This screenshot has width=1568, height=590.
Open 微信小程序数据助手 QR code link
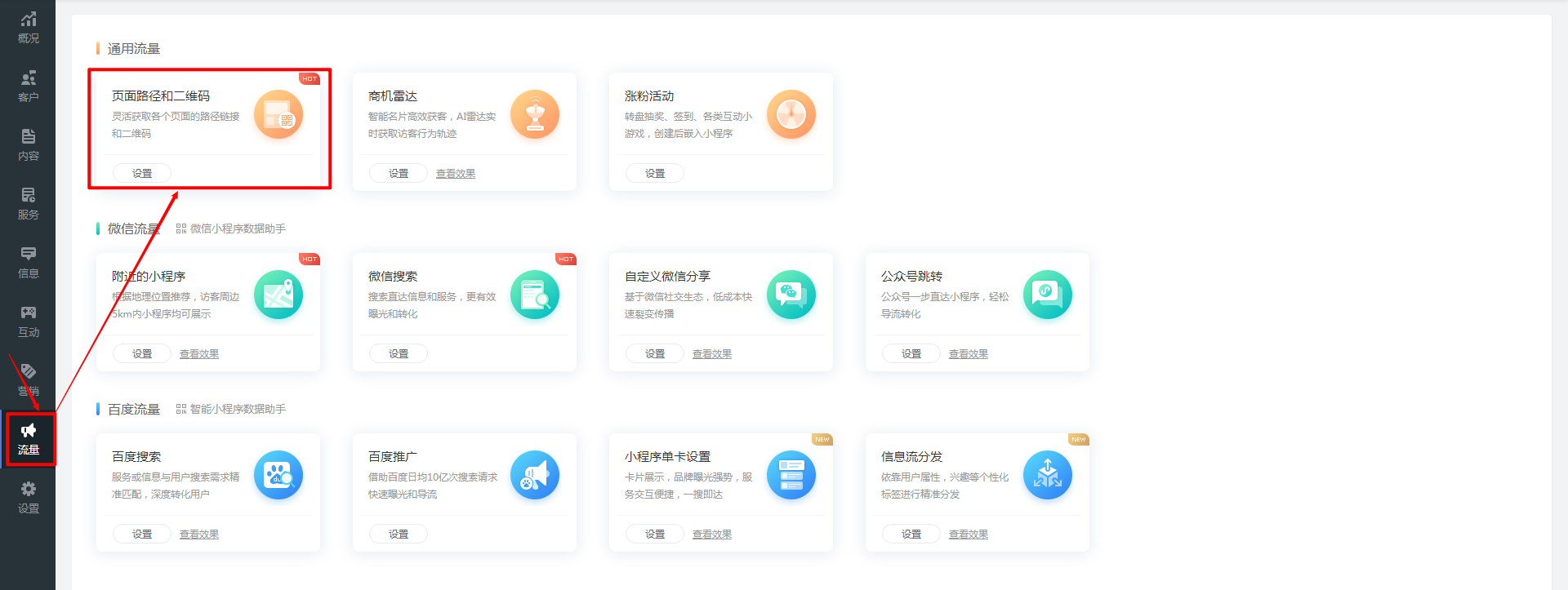click(x=231, y=228)
